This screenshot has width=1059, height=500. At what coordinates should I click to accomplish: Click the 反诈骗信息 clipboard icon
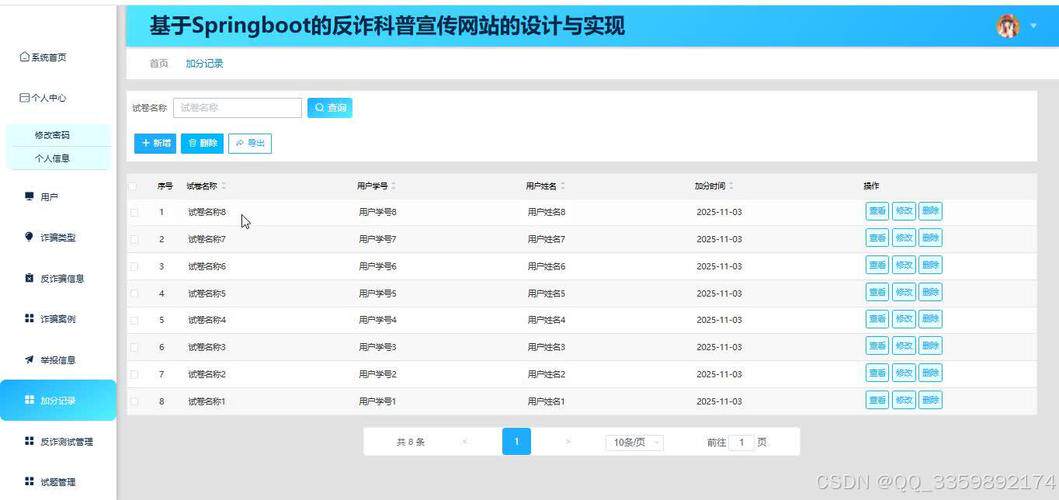tap(29, 278)
